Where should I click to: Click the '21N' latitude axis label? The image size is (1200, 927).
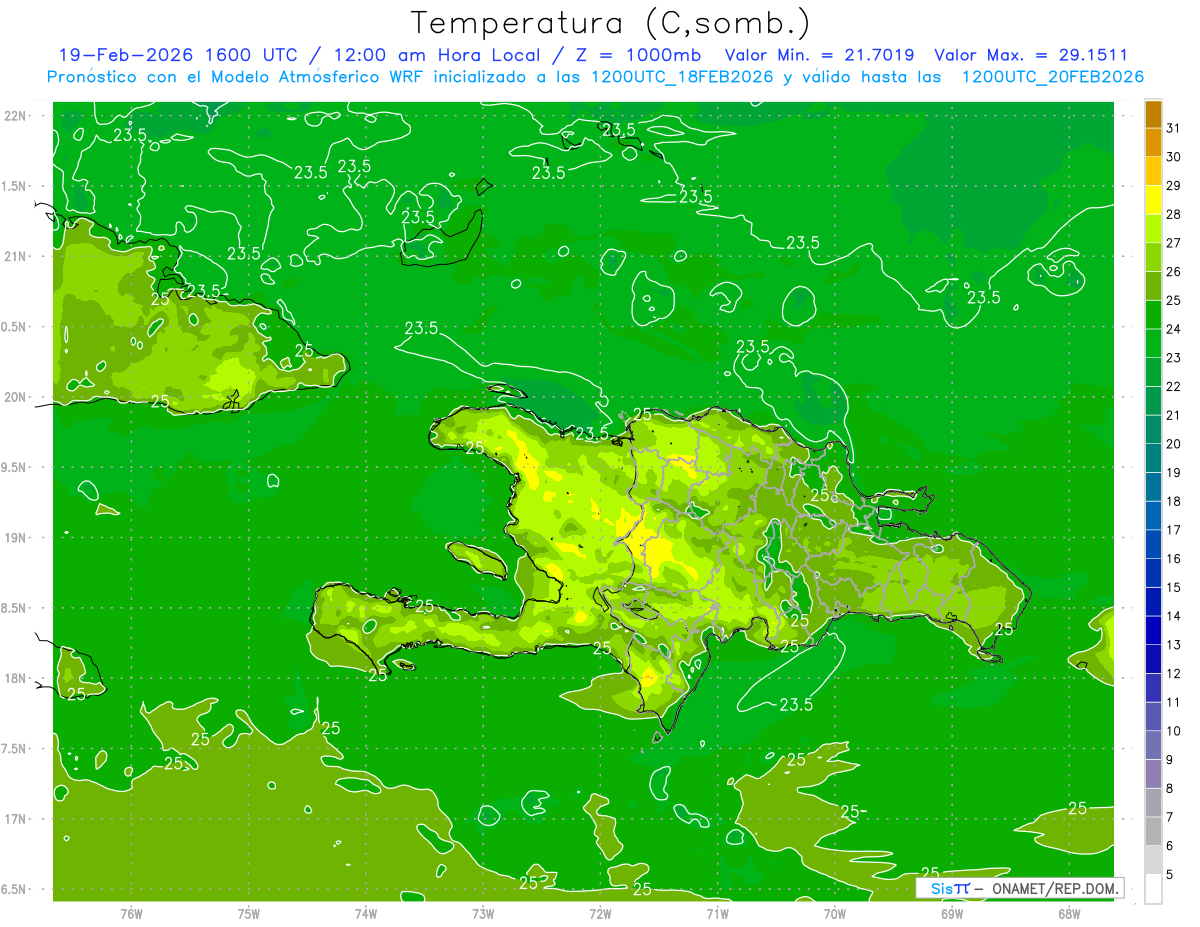click(x=15, y=256)
